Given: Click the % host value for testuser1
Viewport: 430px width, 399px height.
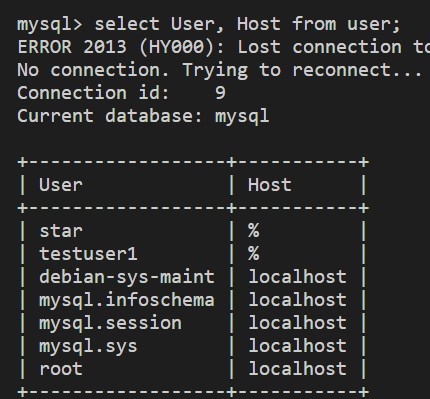Looking at the screenshot, I should [x=254, y=254].
